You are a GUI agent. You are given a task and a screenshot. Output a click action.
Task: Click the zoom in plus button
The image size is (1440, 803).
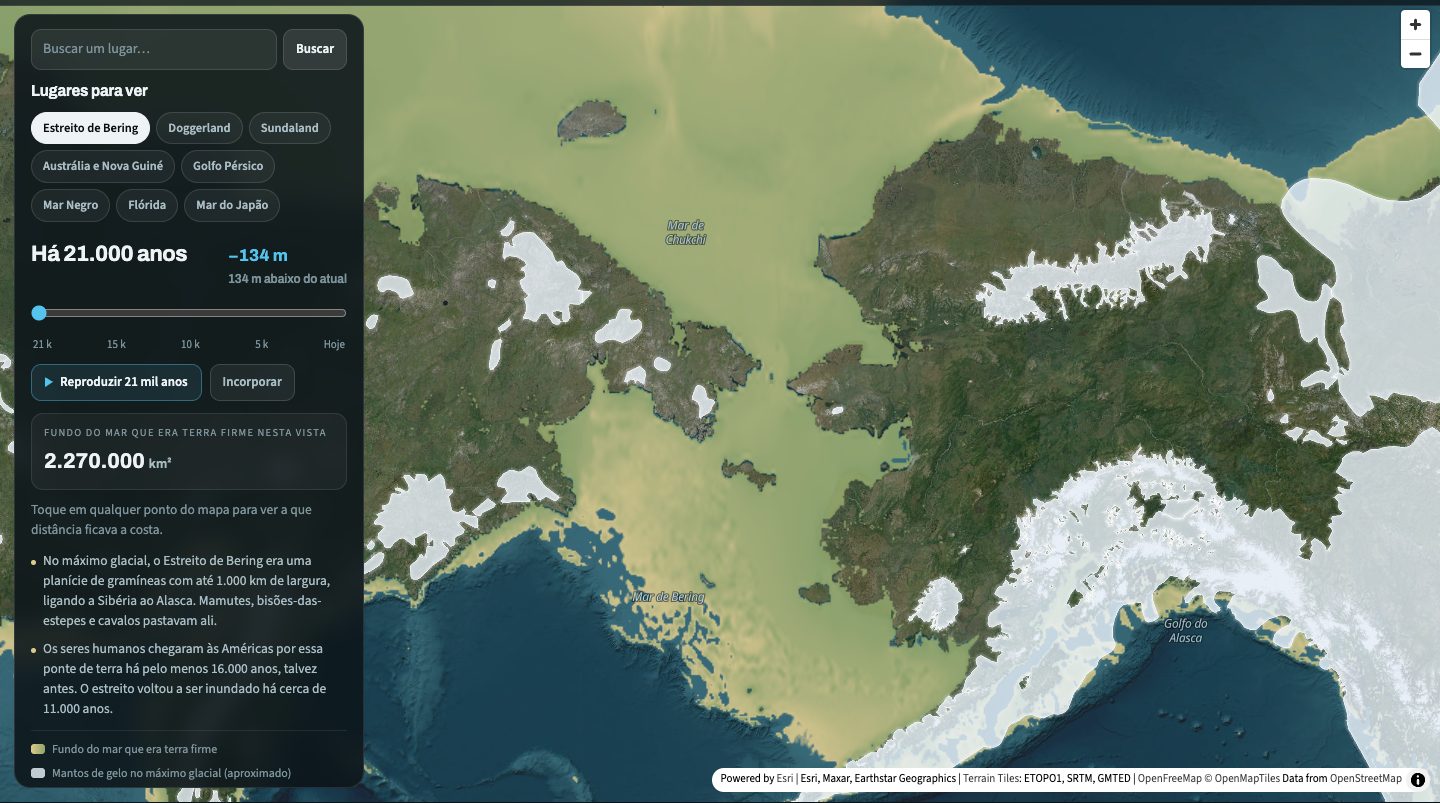pyautogui.click(x=1415, y=25)
